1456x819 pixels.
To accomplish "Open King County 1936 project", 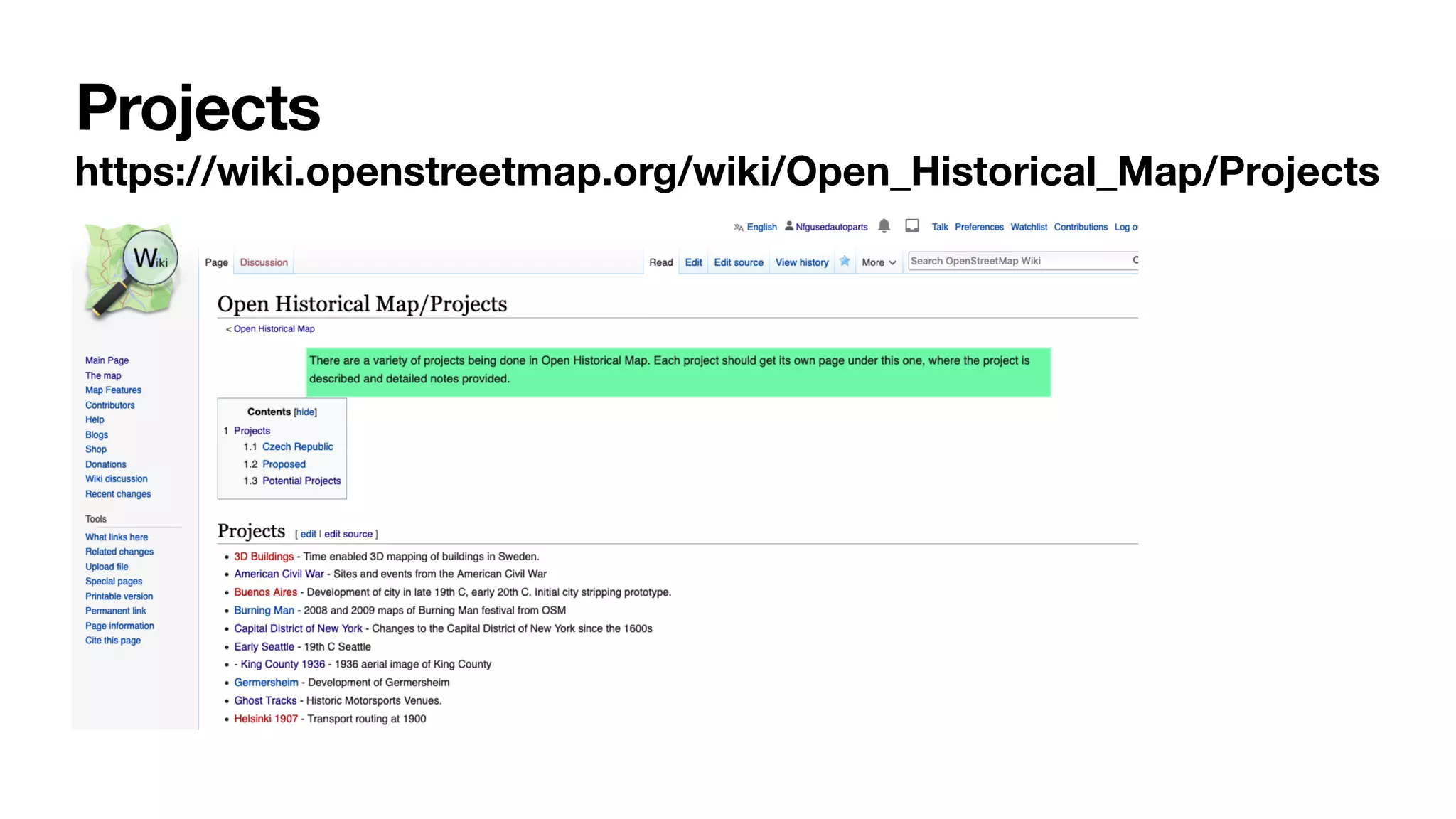I will (x=282, y=664).
